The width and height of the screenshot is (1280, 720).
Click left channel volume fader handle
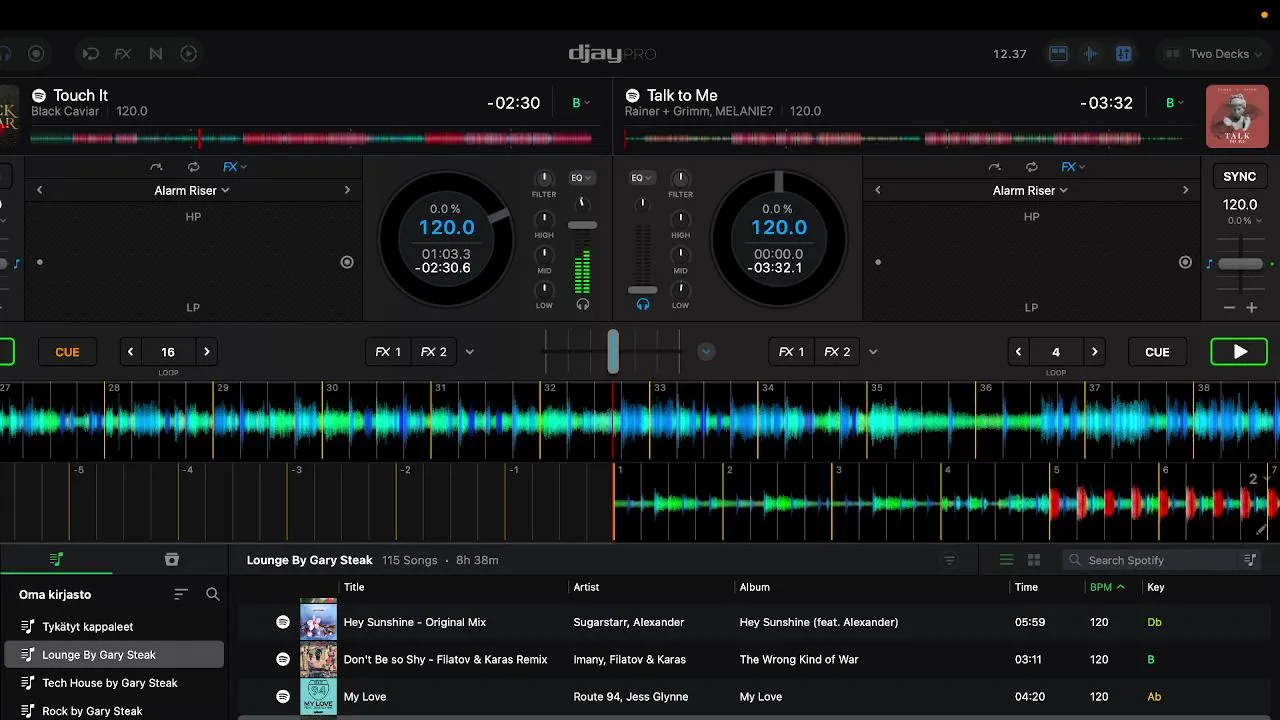coord(583,225)
